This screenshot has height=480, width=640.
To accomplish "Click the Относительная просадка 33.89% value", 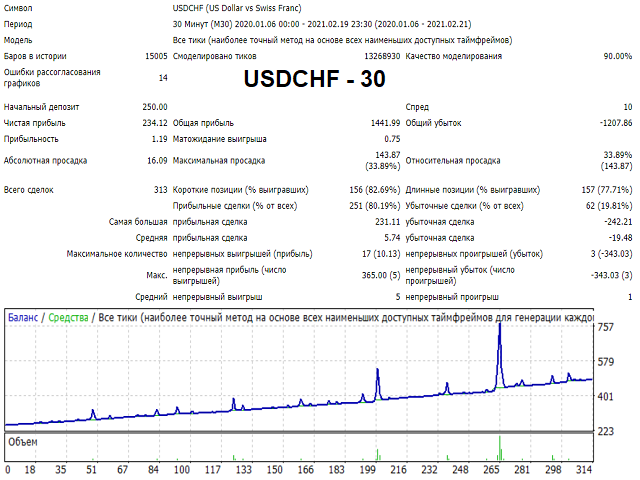I will (618, 155).
